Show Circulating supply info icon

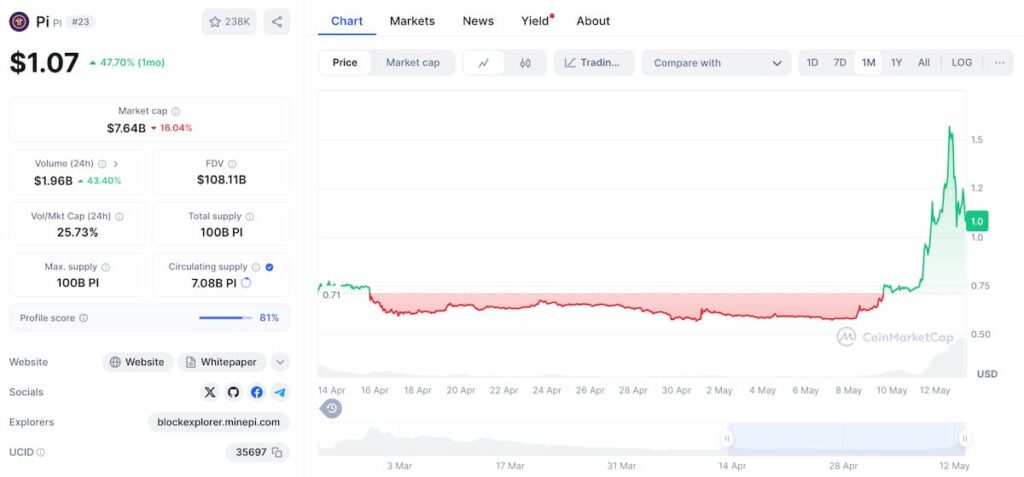(x=256, y=267)
